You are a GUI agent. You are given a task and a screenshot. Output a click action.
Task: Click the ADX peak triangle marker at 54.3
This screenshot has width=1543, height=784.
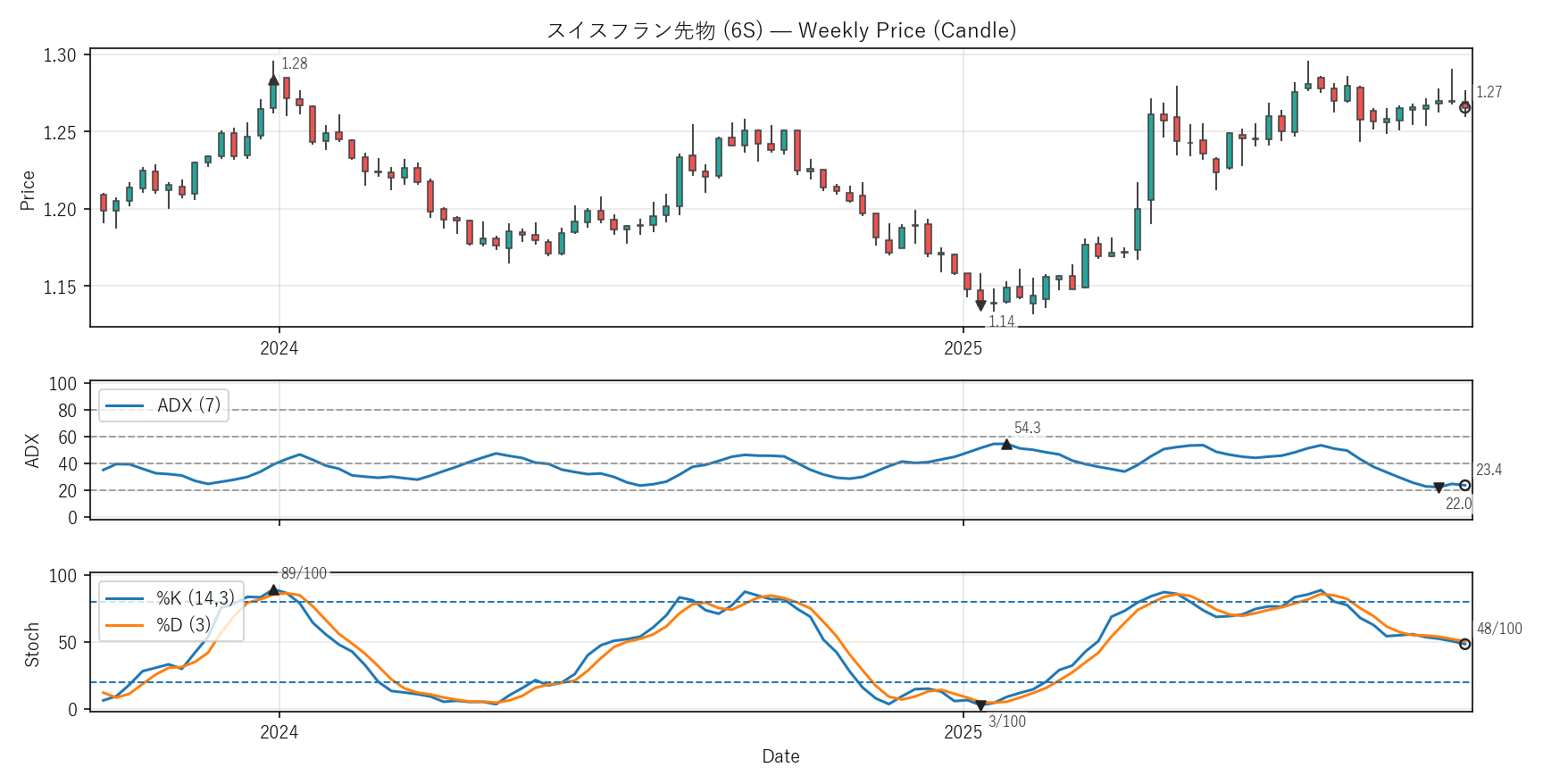[x=1006, y=444]
